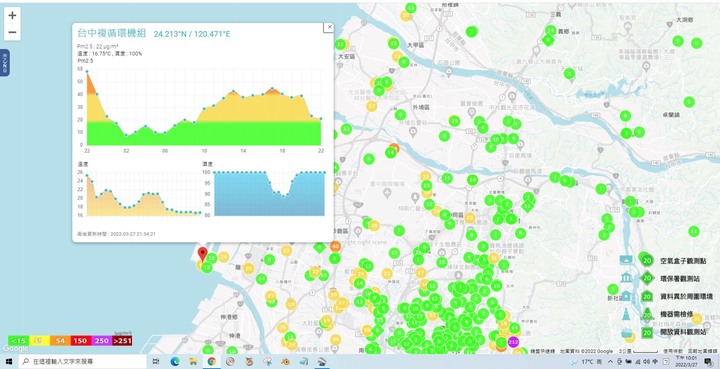This screenshot has width=720, height=369.
Task: Switch to Chrome in the taskbar
Action: (x=211, y=362)
